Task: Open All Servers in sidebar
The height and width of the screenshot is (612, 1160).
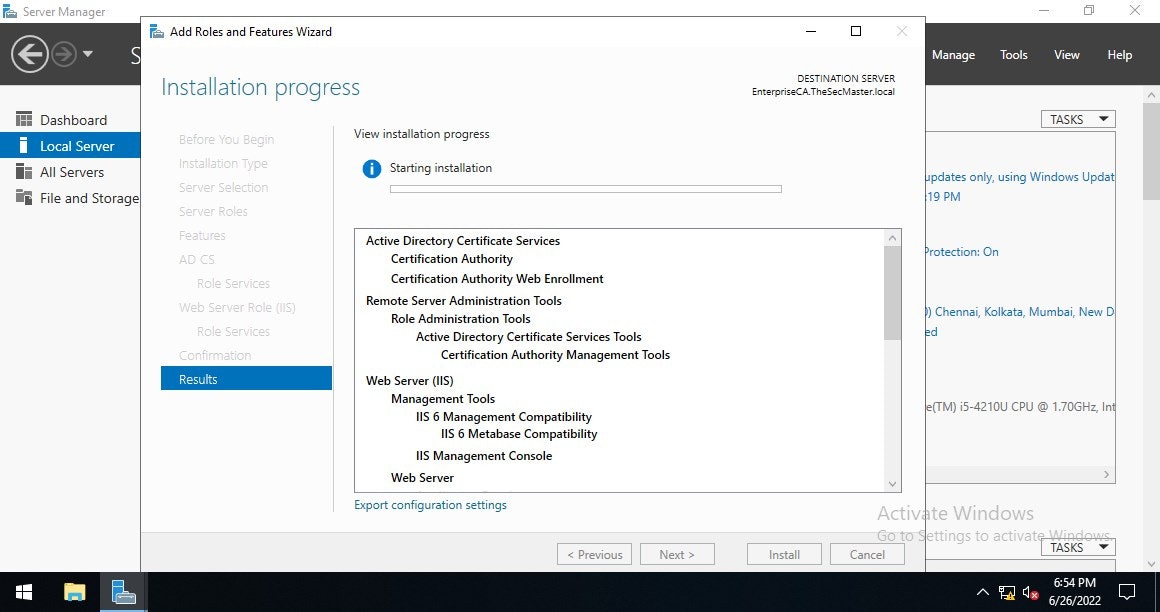Action: point(72,172)
